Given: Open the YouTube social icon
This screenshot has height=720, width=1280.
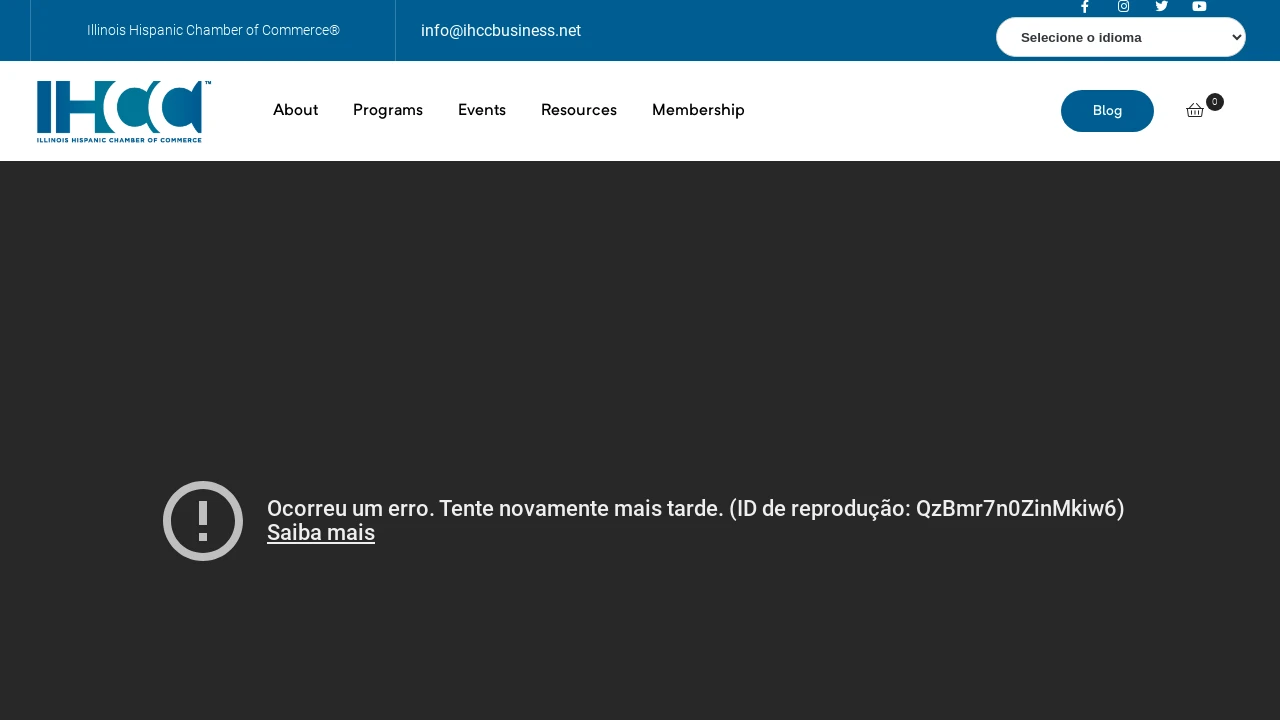Looking at the screenshot, I should [x=1199, y=7].
